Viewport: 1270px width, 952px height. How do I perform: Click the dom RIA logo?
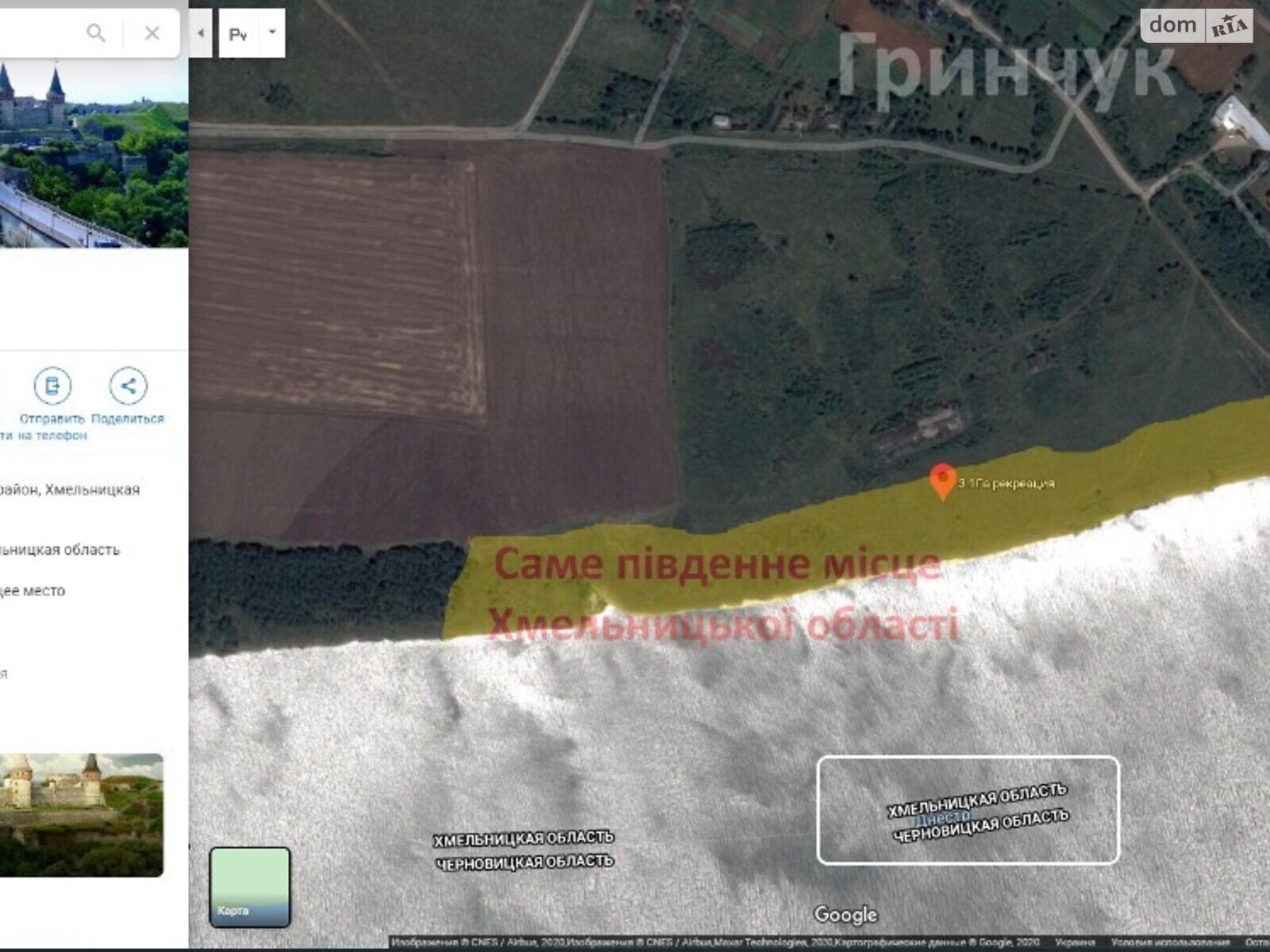coord(1198,25)
